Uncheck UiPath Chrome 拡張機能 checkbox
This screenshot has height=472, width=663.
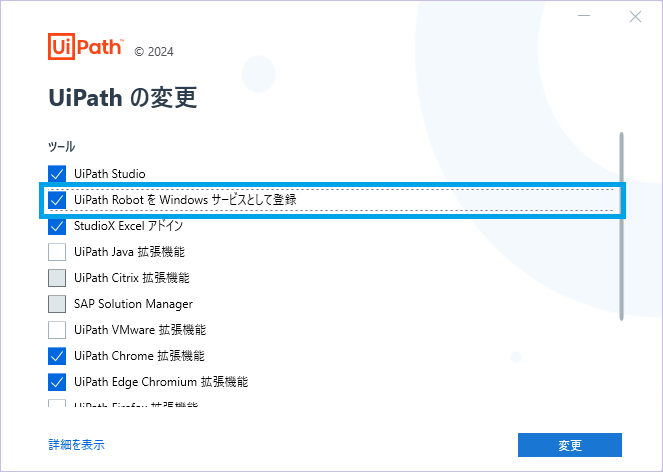click(x=57, y=356)
